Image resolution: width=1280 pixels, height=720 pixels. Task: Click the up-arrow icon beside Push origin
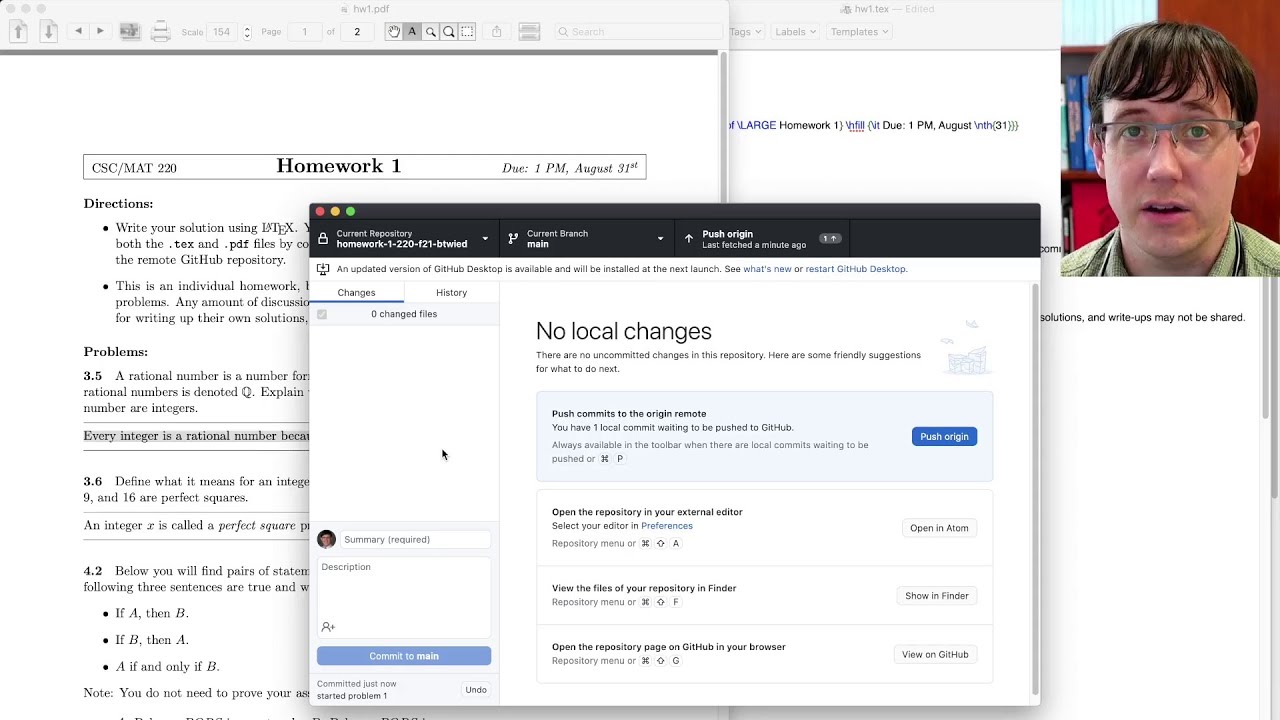pos(688,239)
